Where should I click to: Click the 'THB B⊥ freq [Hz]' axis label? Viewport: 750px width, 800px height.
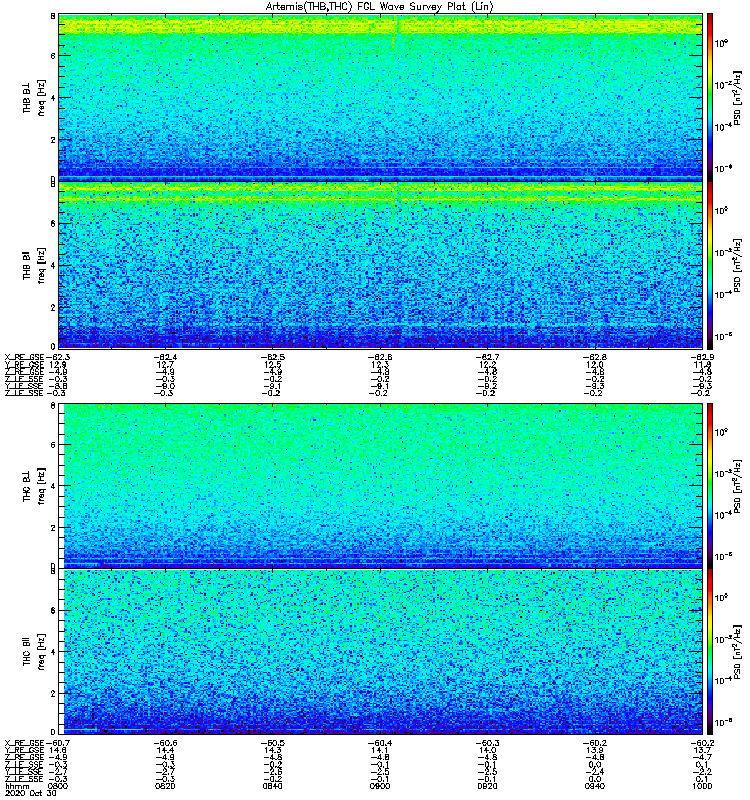(34, 97)
